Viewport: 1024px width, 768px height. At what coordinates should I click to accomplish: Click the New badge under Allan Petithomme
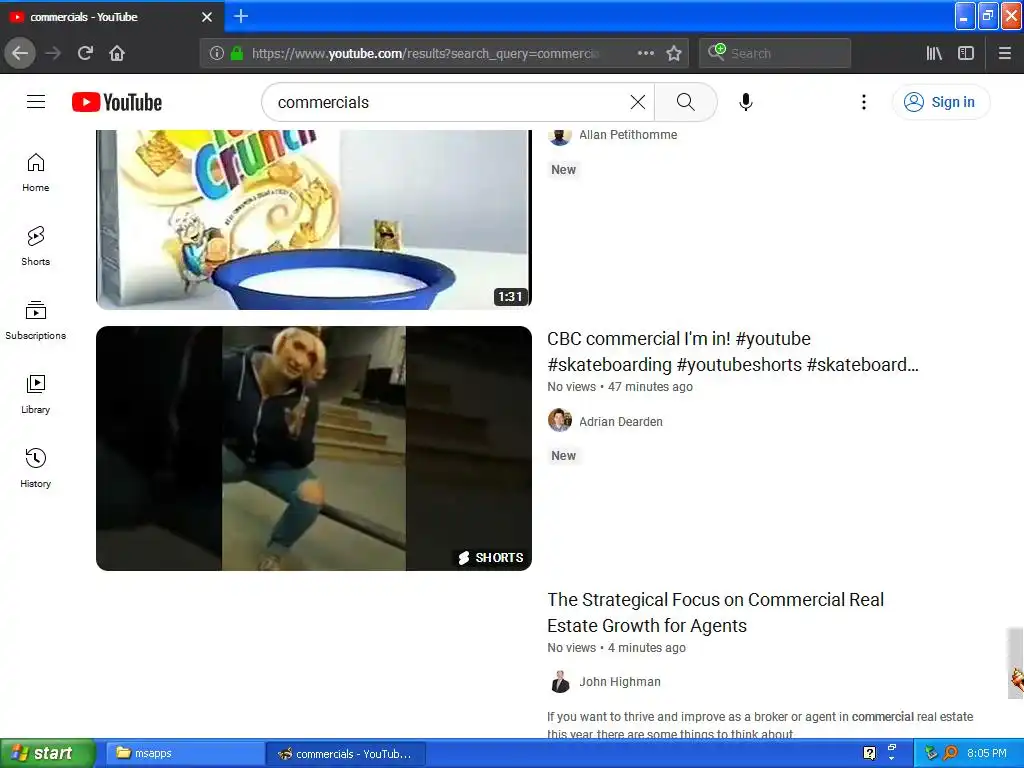[x=563, y=170]
